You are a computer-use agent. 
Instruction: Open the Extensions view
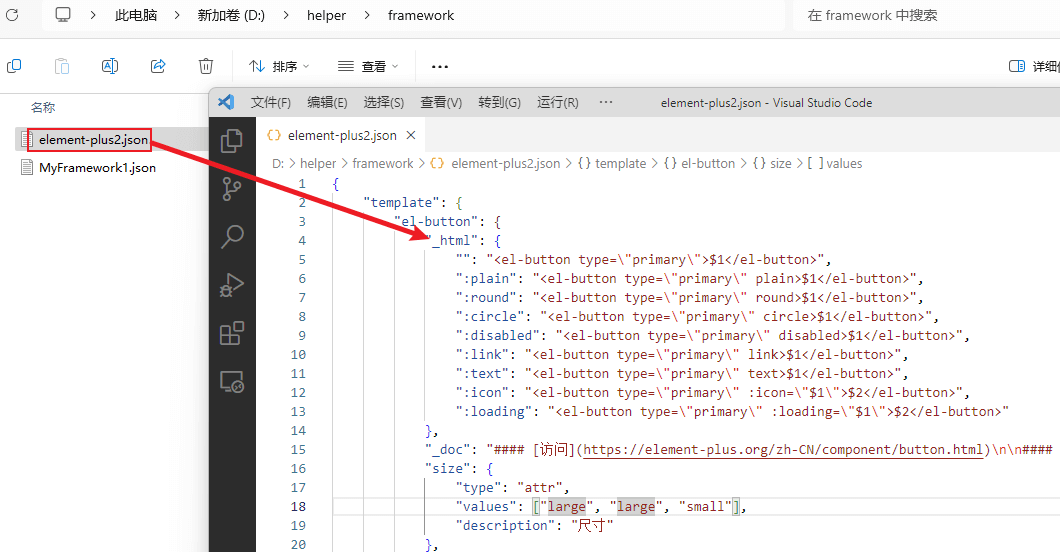[232, 333]
